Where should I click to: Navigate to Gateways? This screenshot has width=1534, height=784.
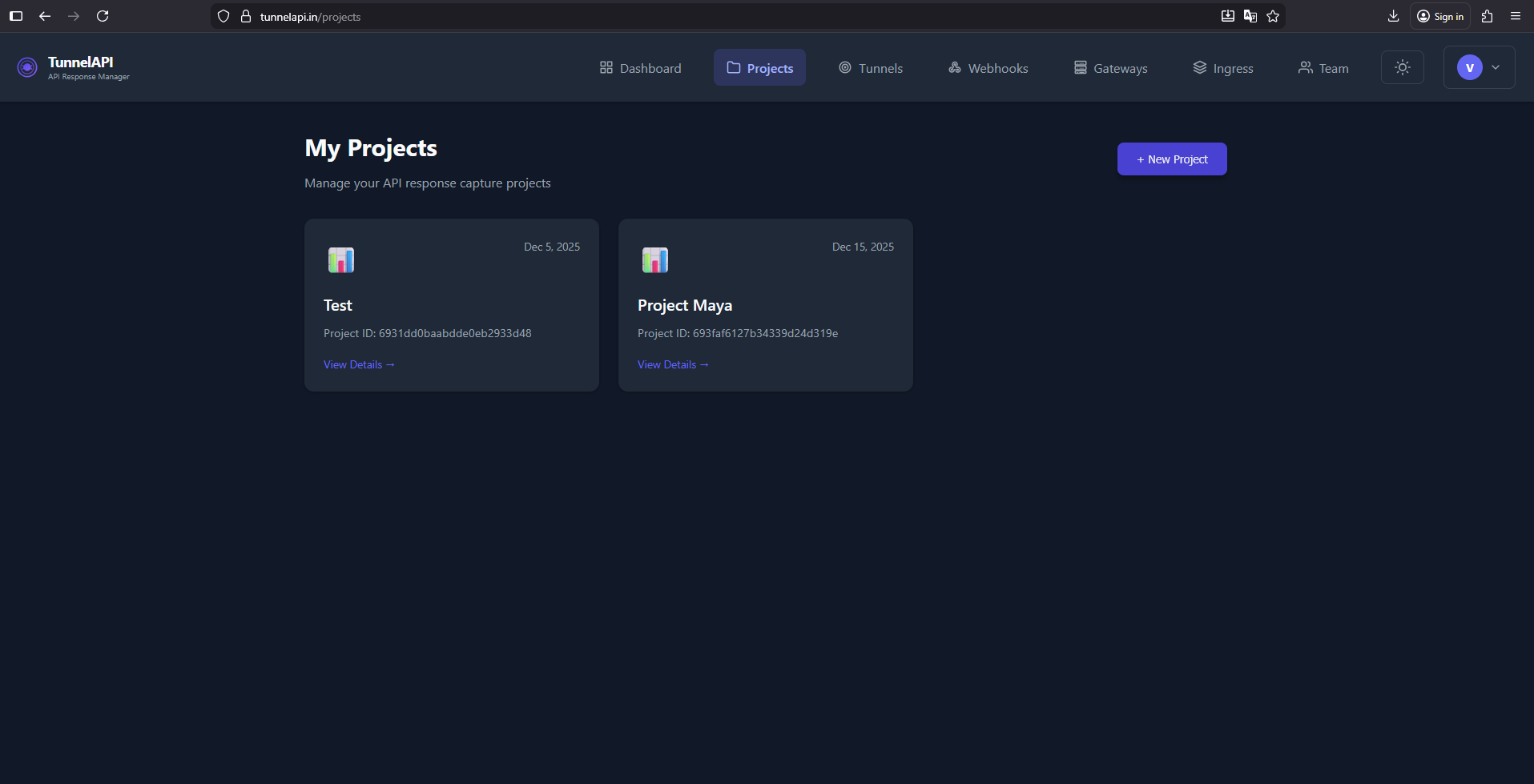[x=1111, y=68]
